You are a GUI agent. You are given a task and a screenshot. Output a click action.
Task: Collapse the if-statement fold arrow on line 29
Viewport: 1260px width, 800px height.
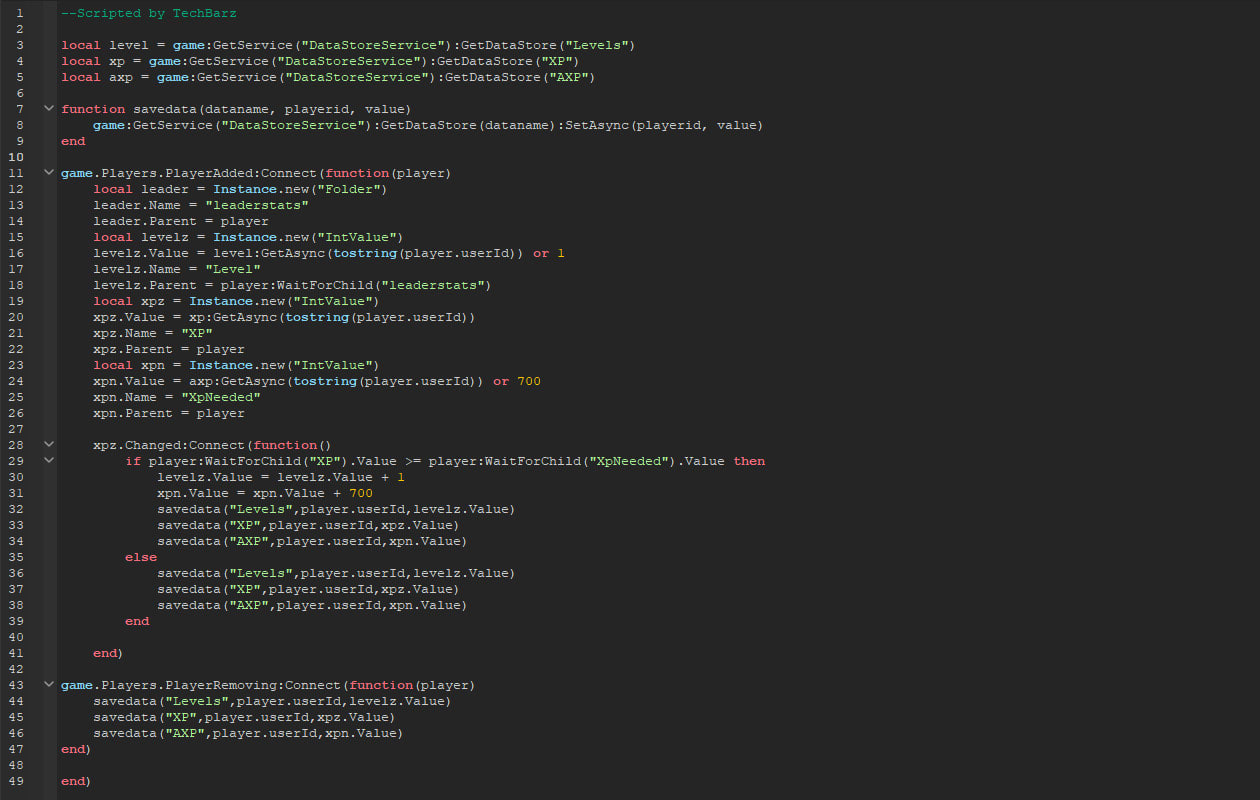[x=48, y=461]
